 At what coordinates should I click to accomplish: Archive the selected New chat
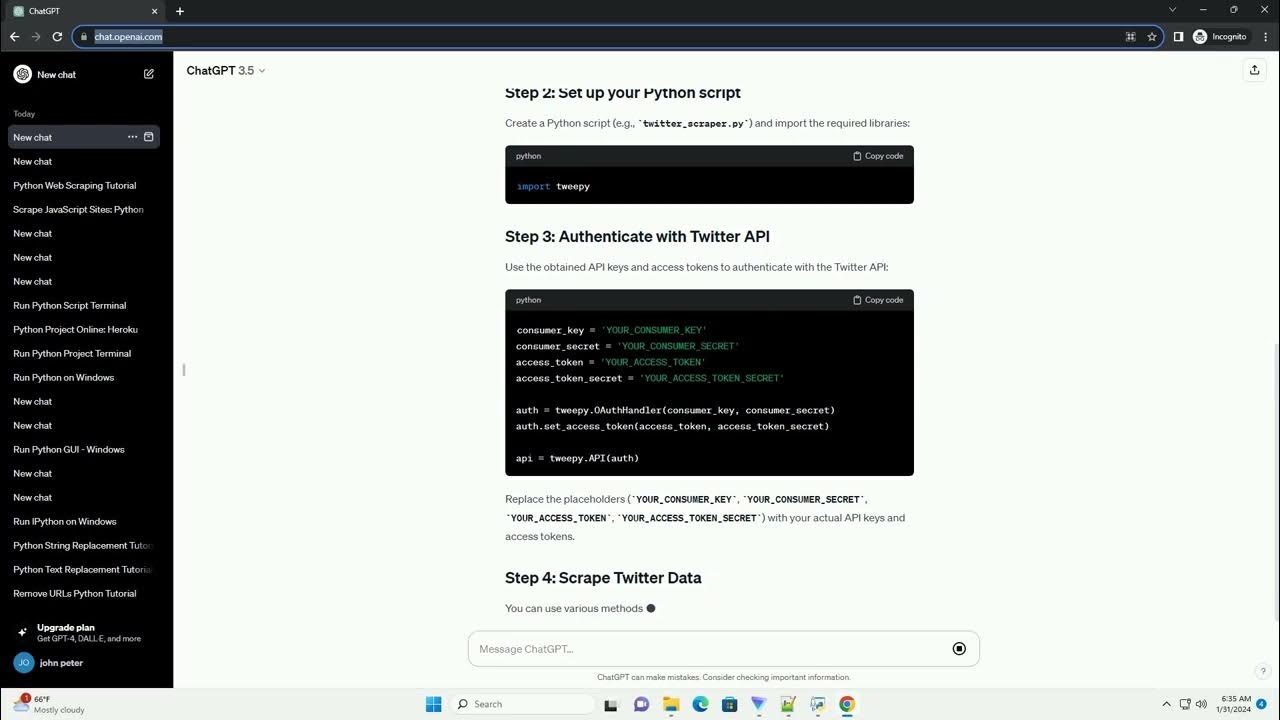click(x=149, y=137)
